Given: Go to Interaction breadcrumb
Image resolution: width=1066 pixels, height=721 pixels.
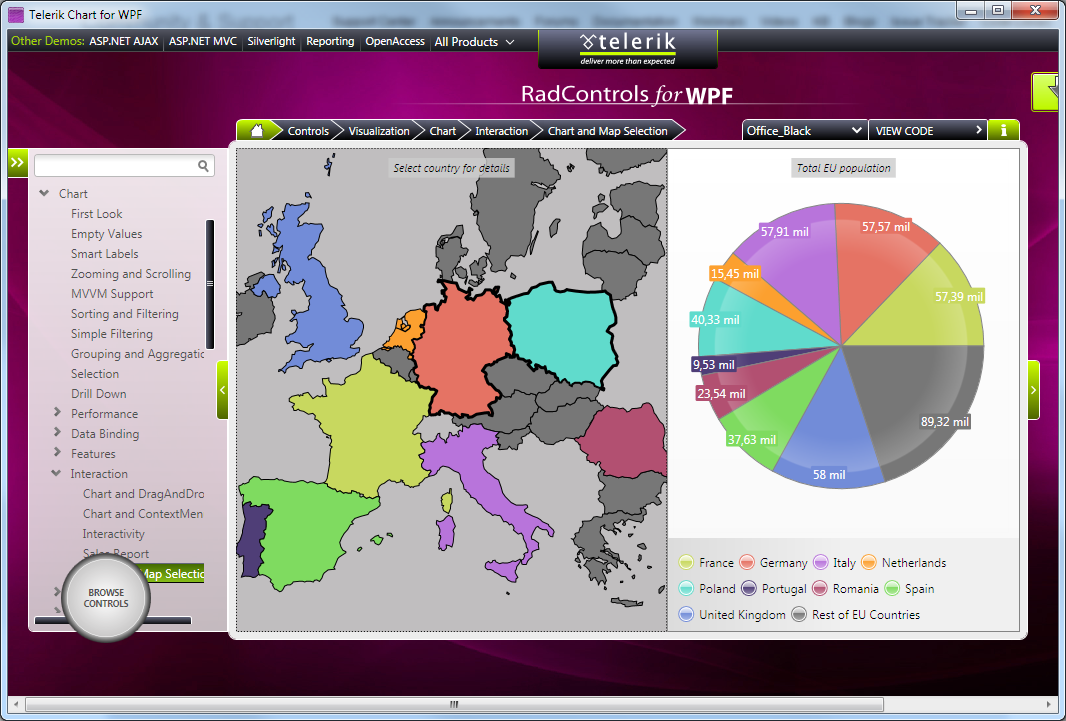Looking at the screenshot, I should click(501, 131).
